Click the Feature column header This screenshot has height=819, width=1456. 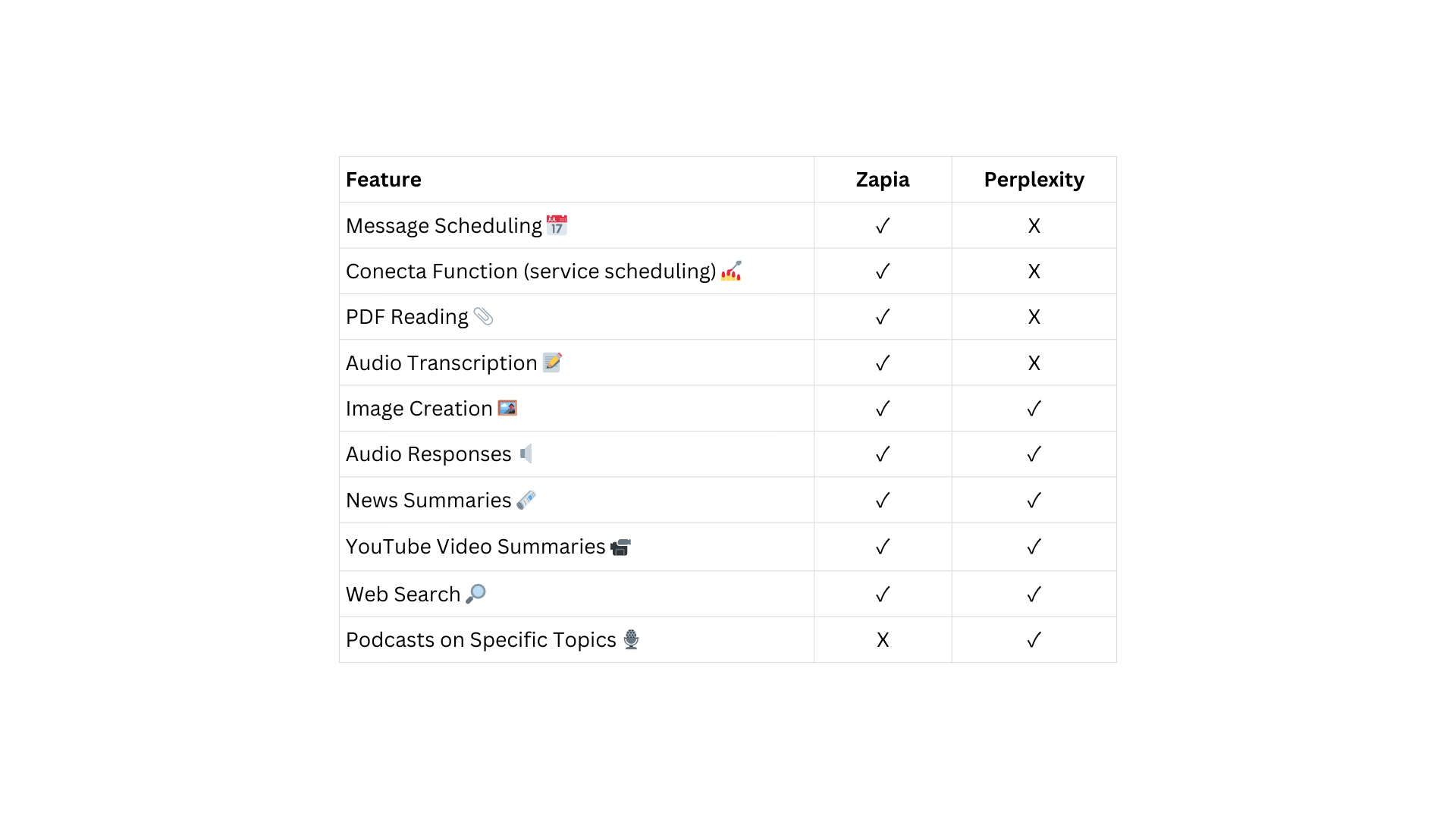click(384, 180)
